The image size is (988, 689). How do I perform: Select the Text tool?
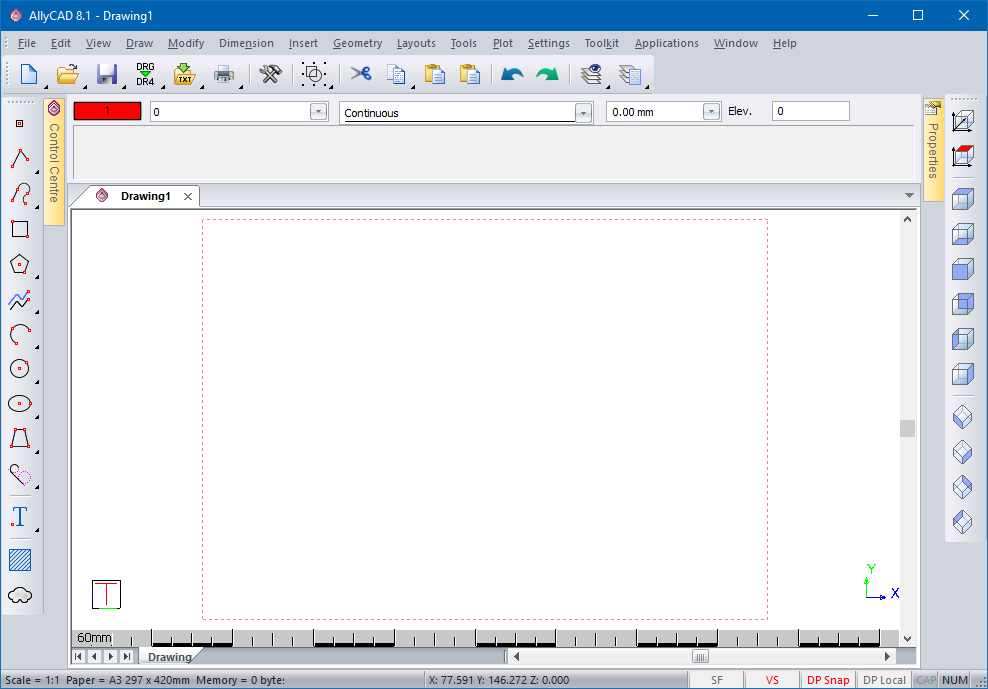[x=20, y=517]
